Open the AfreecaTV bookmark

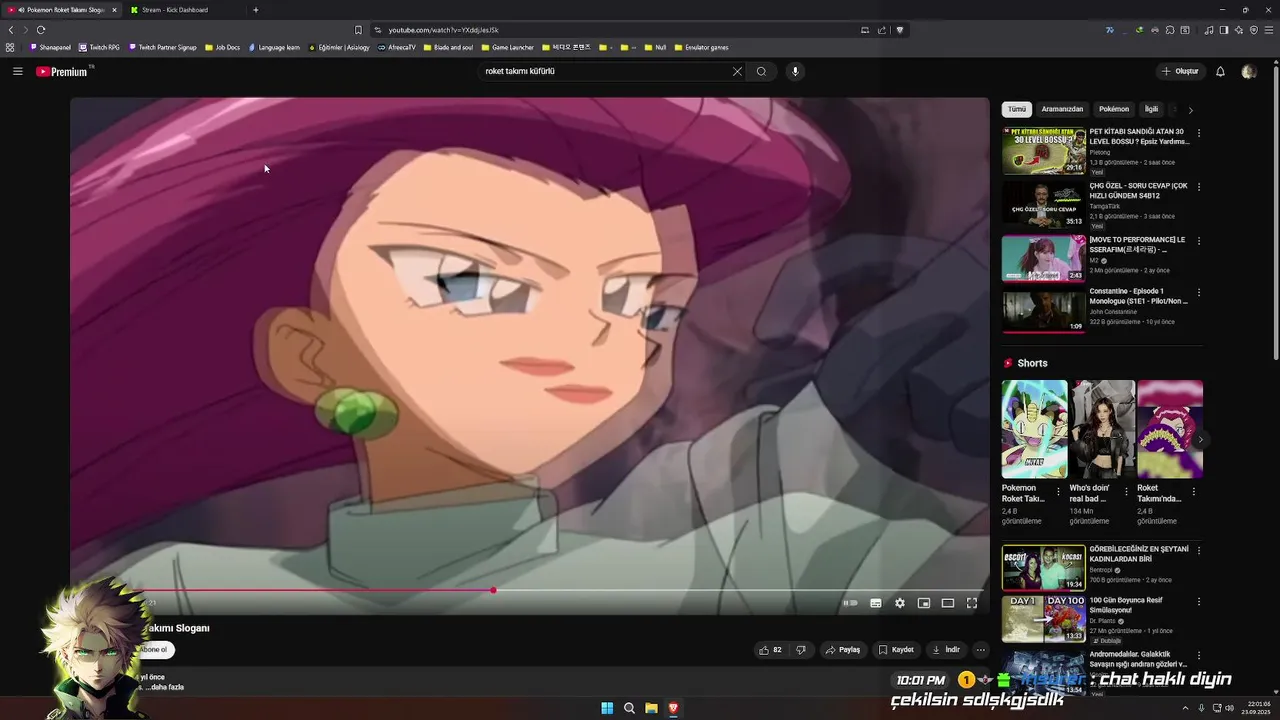tap(397, 47)
